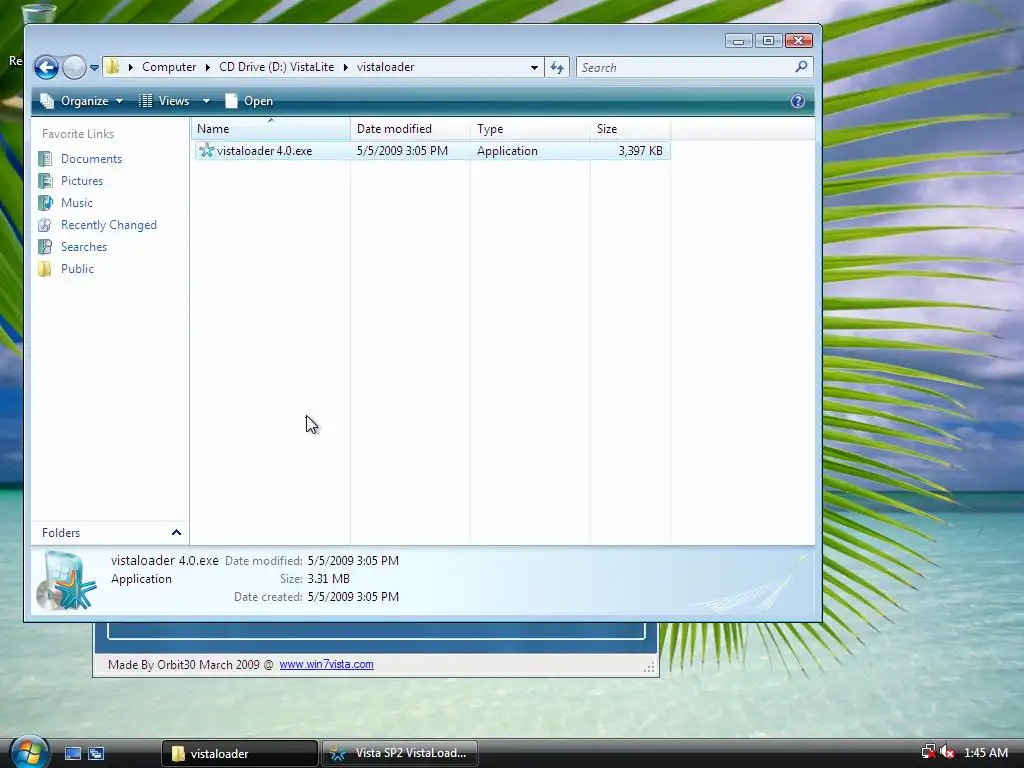This screenshot has height=768, width=1024.
Task: Click the Application type cell
Action: 507,151
